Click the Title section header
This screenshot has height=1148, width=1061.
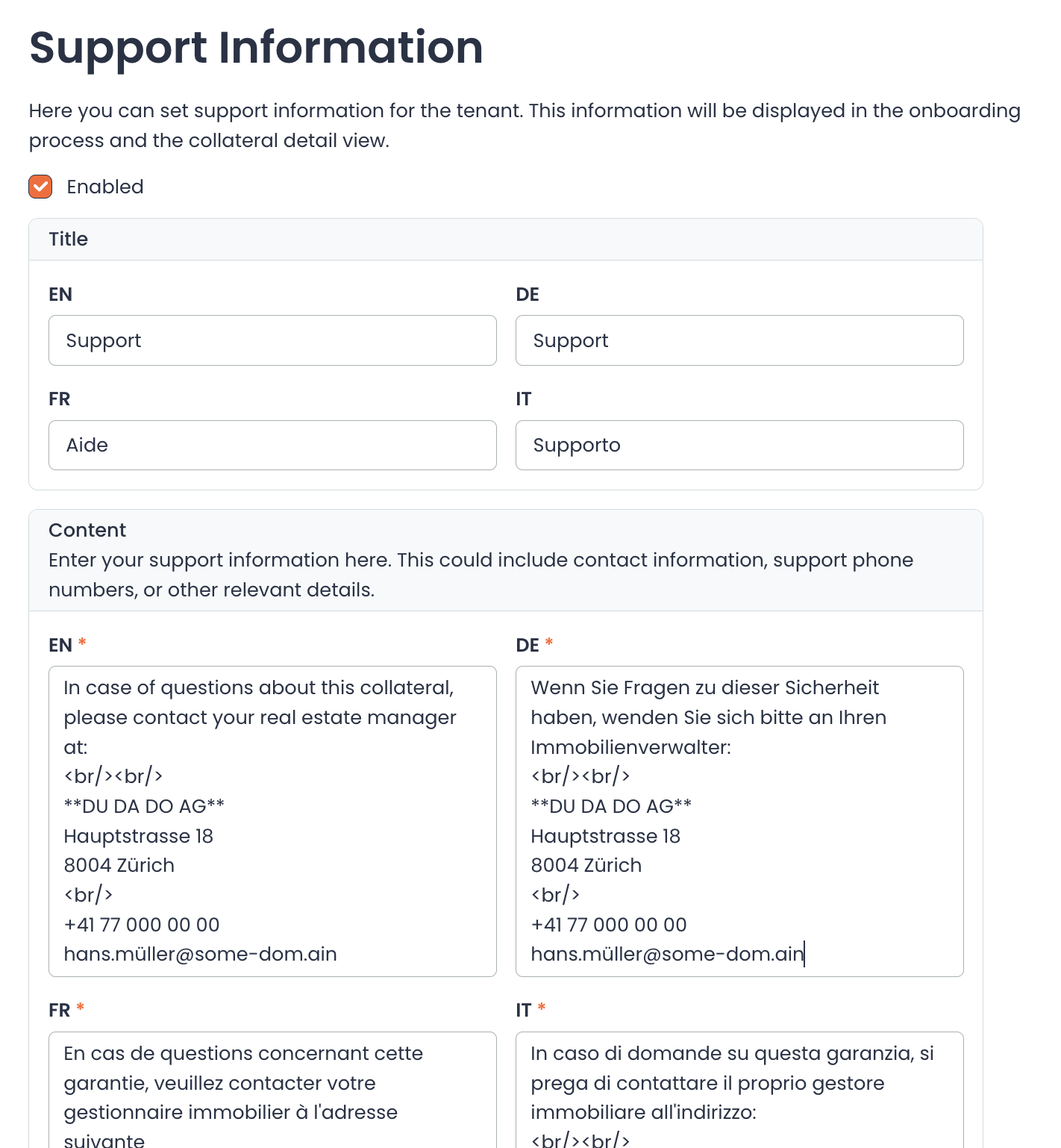click(x=68, y=239)
